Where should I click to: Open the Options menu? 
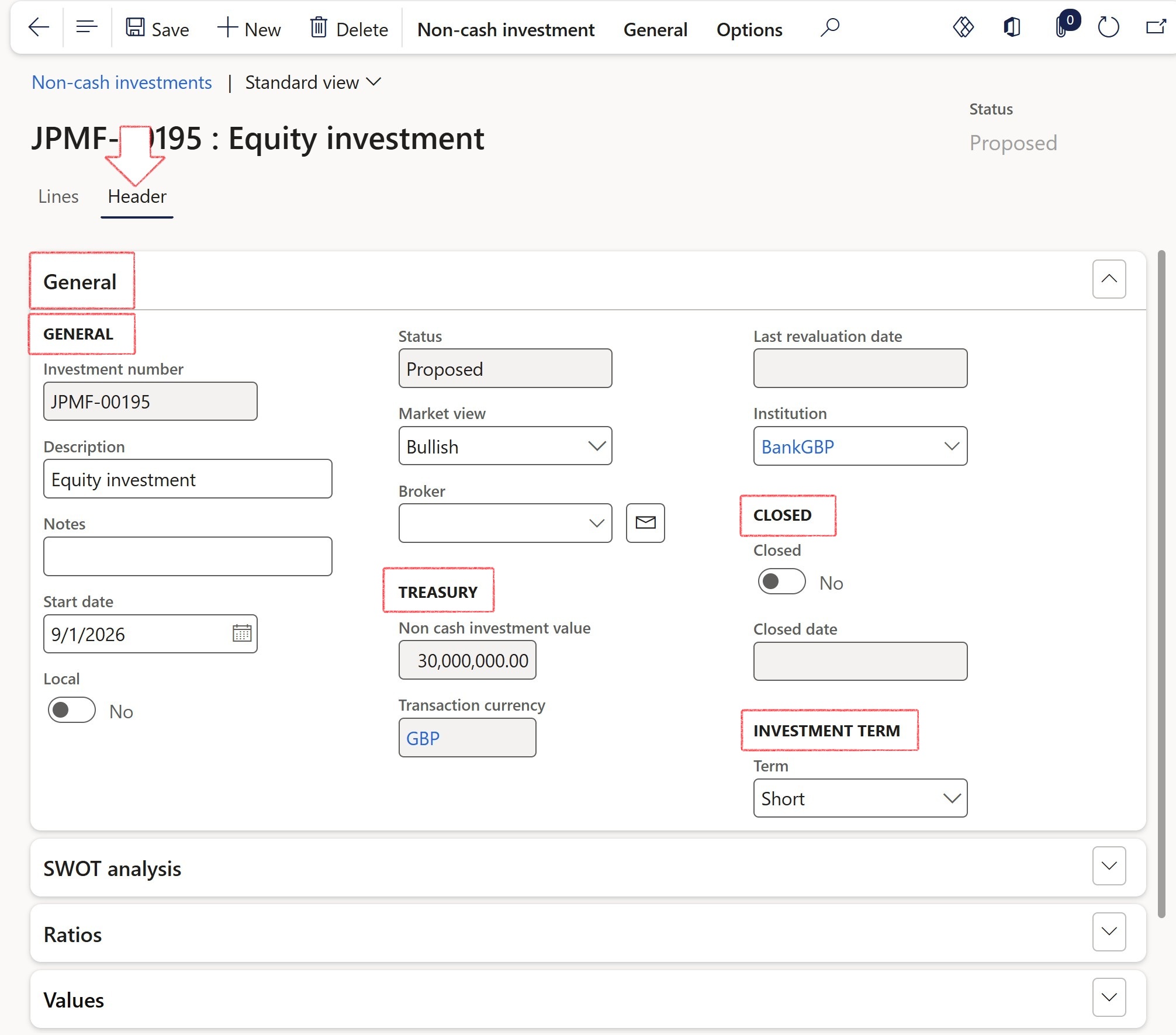[x=749, y=30]
